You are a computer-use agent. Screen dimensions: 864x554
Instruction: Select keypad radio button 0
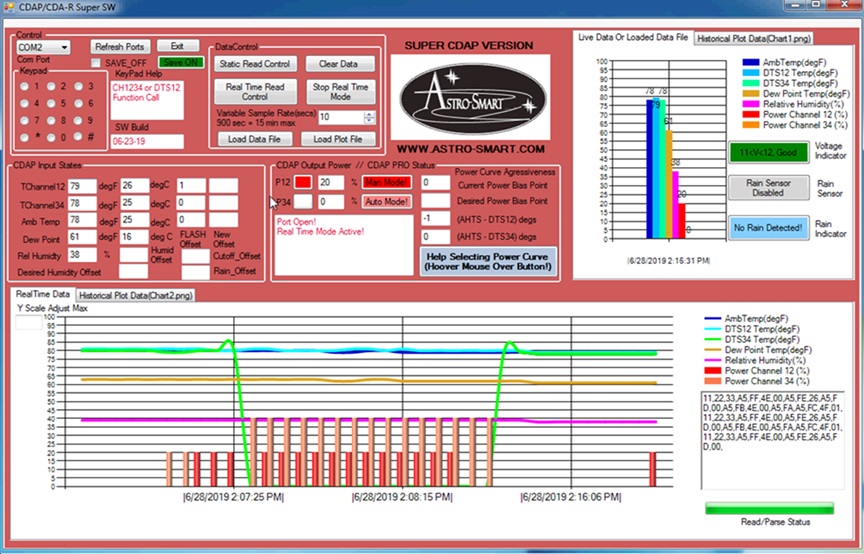pyautogui.click(x=51, y=137)
